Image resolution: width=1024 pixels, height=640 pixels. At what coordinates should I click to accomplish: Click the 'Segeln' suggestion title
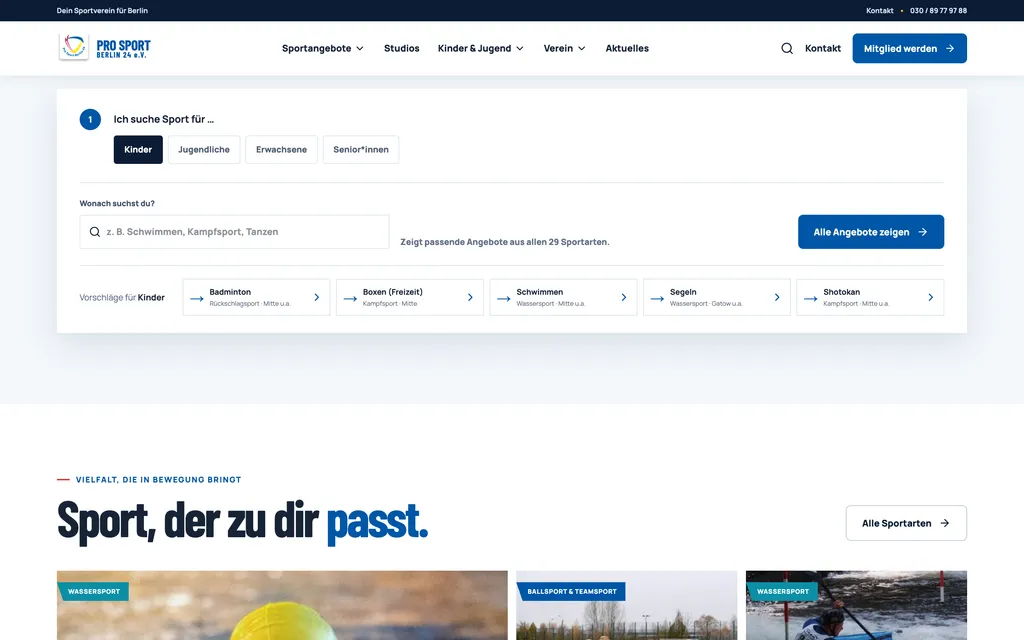683,292
